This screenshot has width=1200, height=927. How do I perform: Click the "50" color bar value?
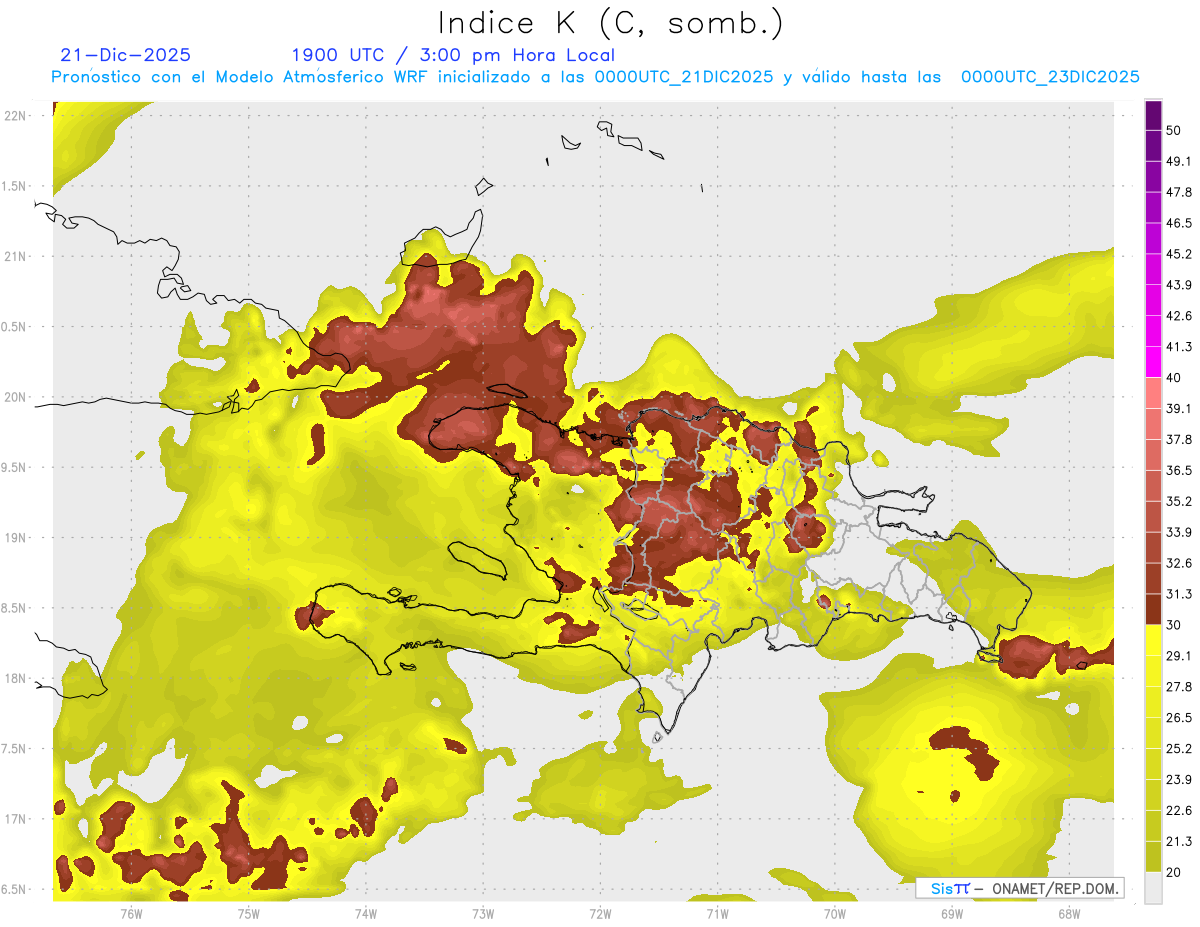pos(1174,130)
